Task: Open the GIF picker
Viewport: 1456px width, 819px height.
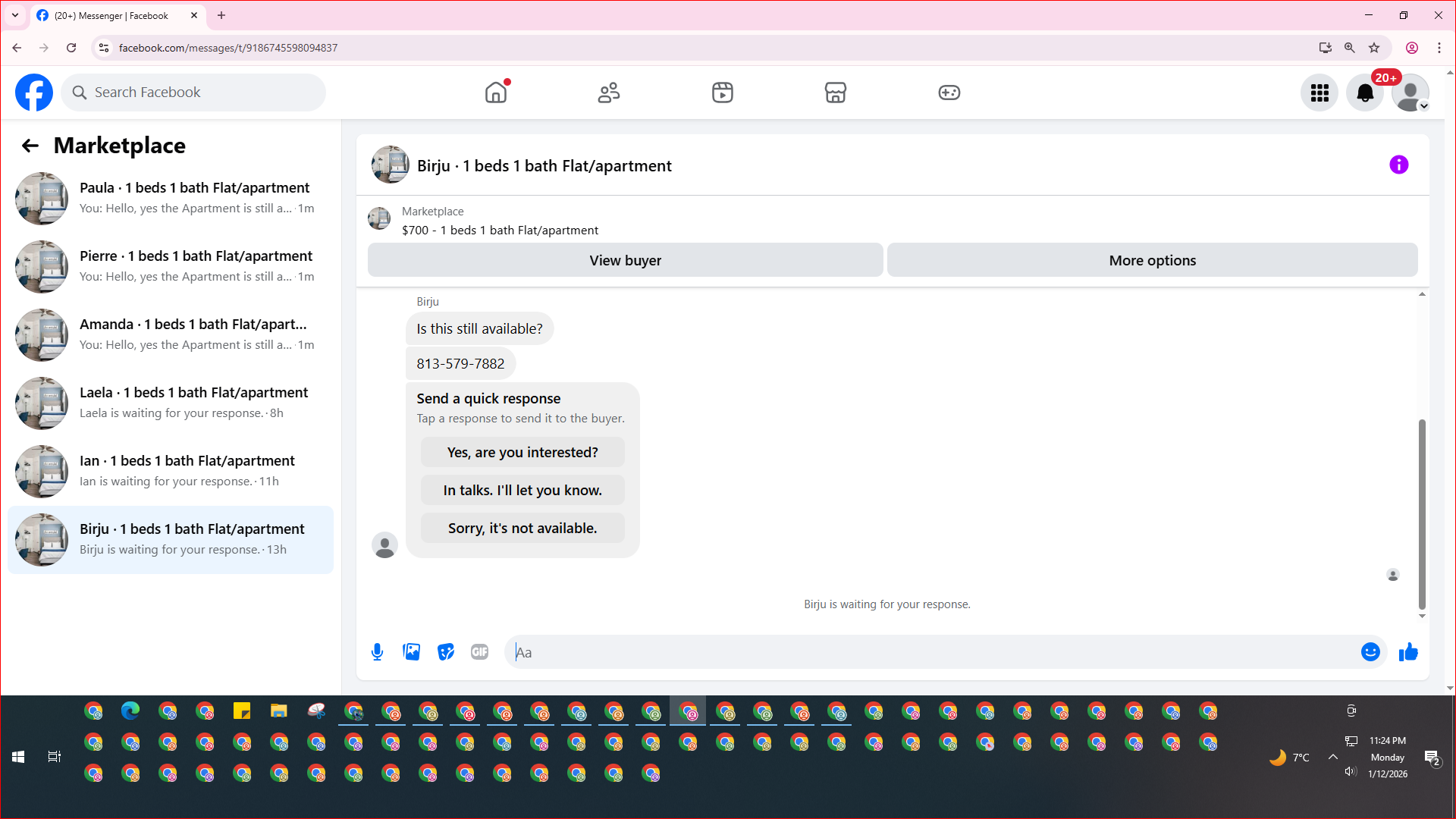Action: click(x=479, y=652)
